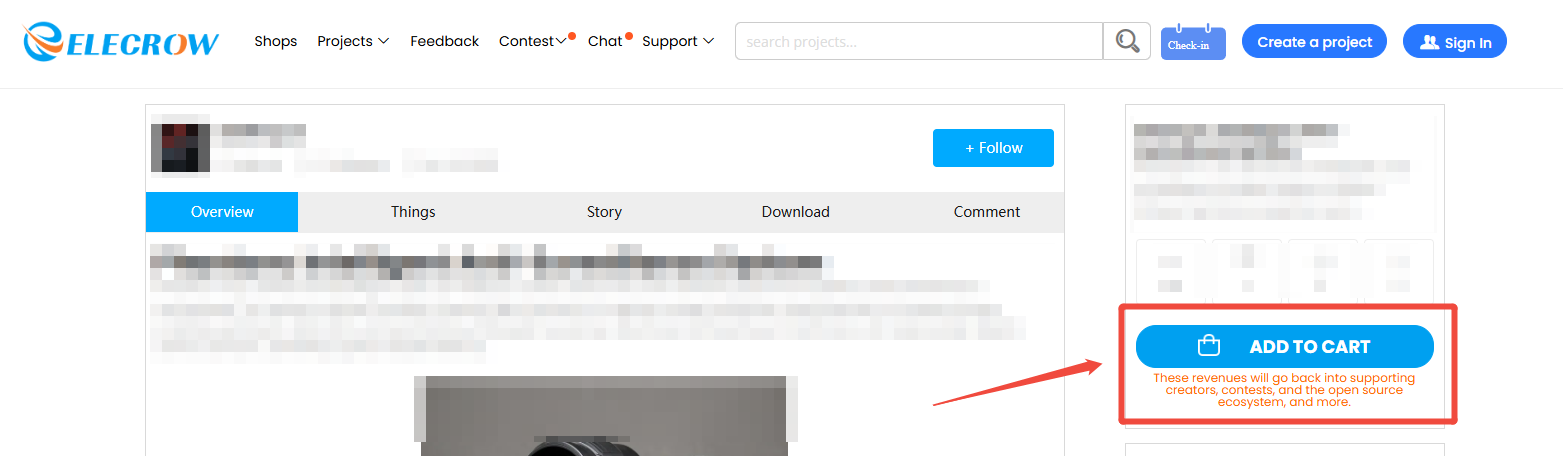Click the red notification dot on Chat
Viewport: 1563px width, 456px height.
[629, 36]
